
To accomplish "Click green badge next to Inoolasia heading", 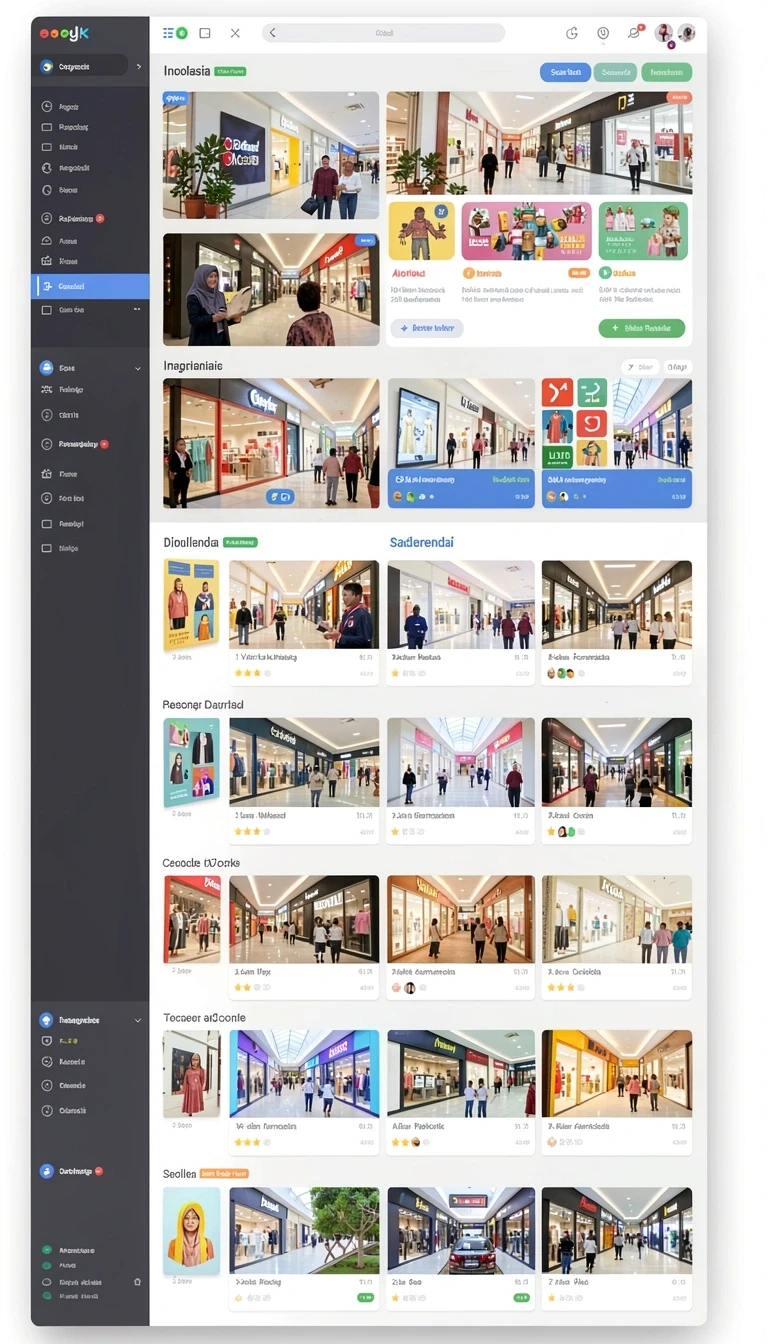I will coord(230,72).
